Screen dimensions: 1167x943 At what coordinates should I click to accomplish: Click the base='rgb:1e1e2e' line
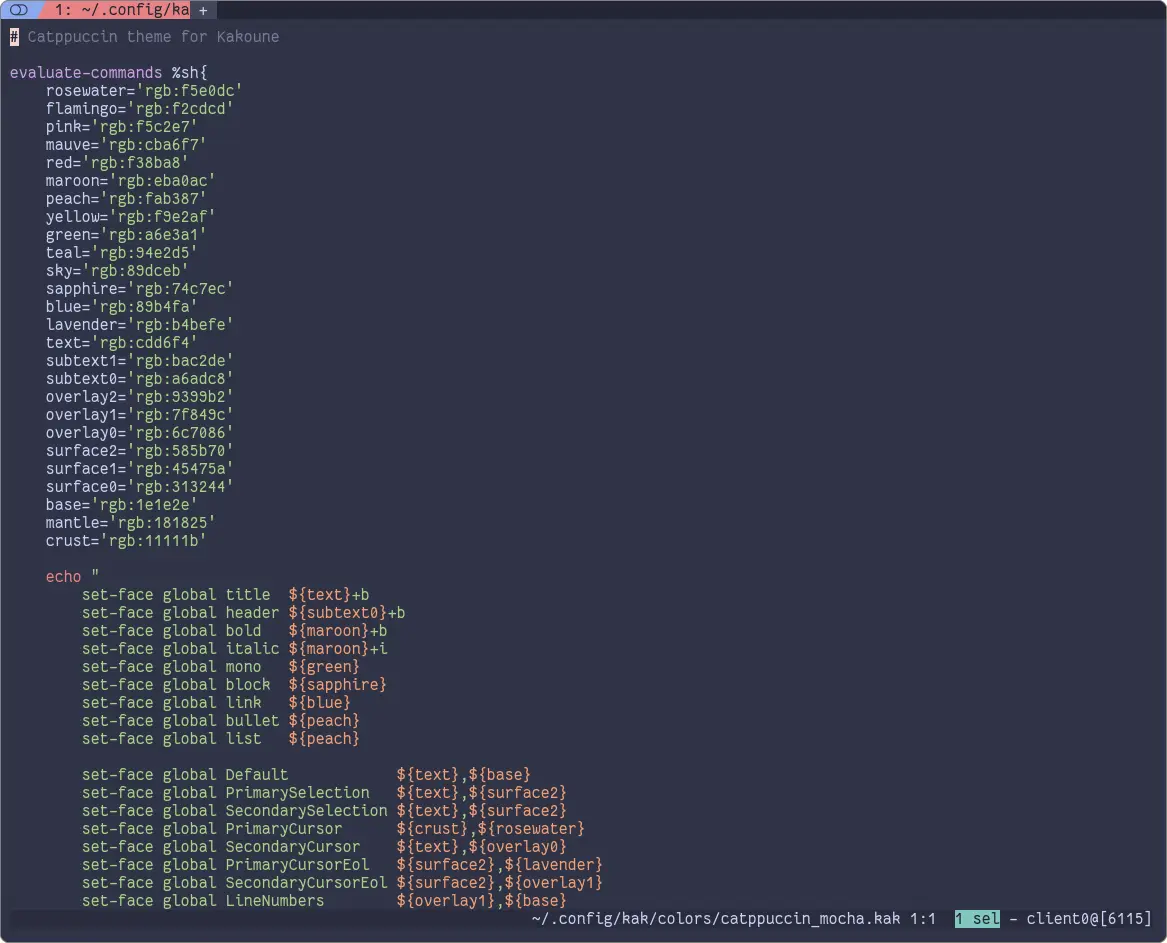[121, 505]
